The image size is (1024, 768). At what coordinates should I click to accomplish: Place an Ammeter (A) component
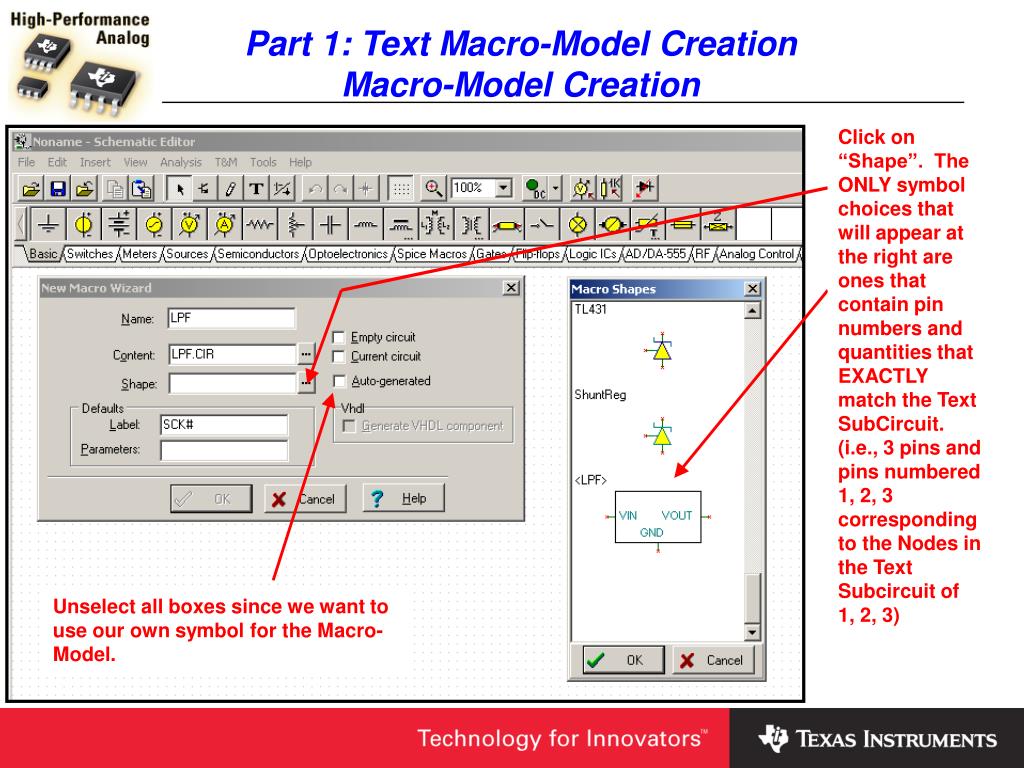(x=225, y=225)
